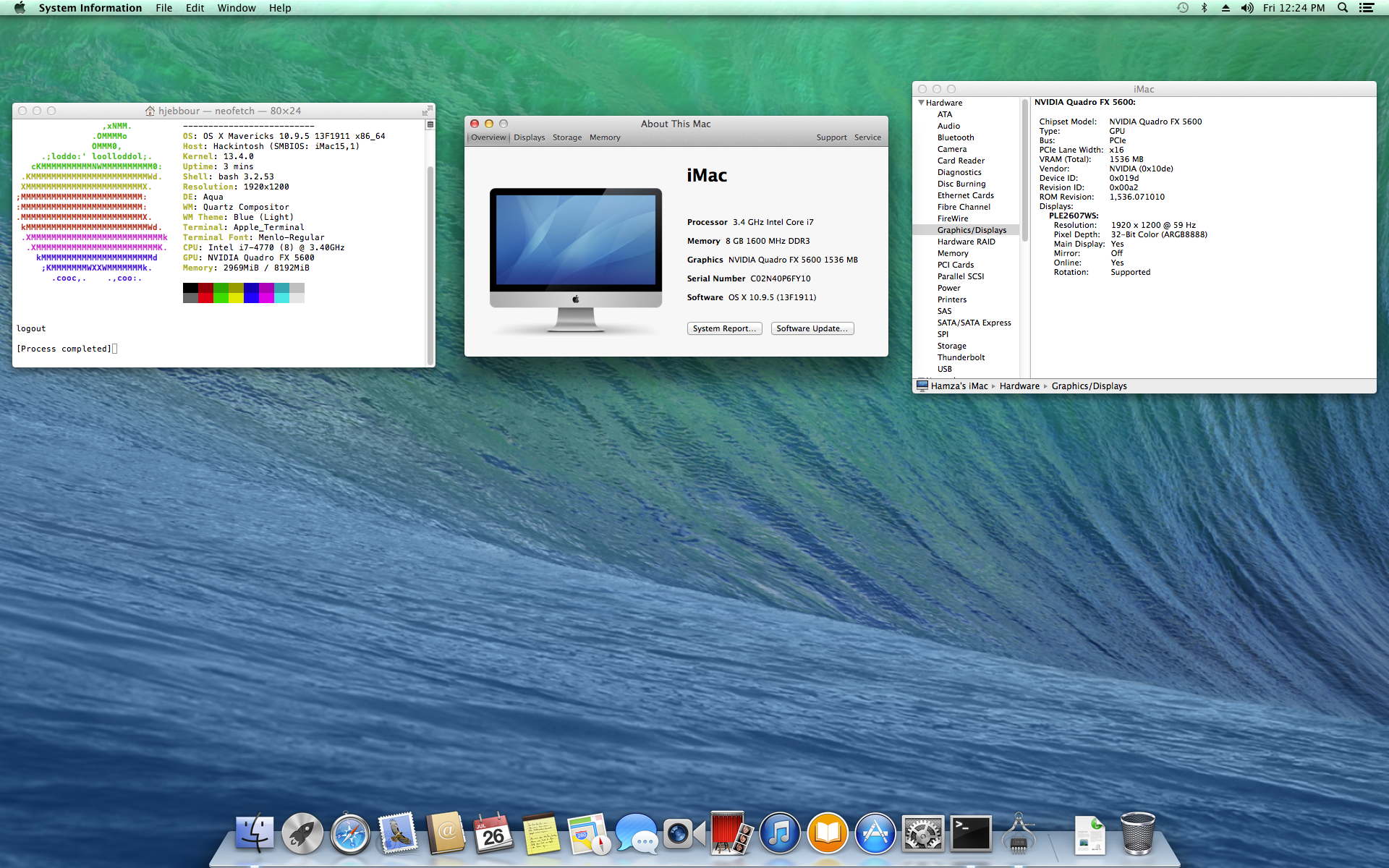Screen dimensions: 1389x868
Task: Click the Software Update button
Action: point(812,328)
